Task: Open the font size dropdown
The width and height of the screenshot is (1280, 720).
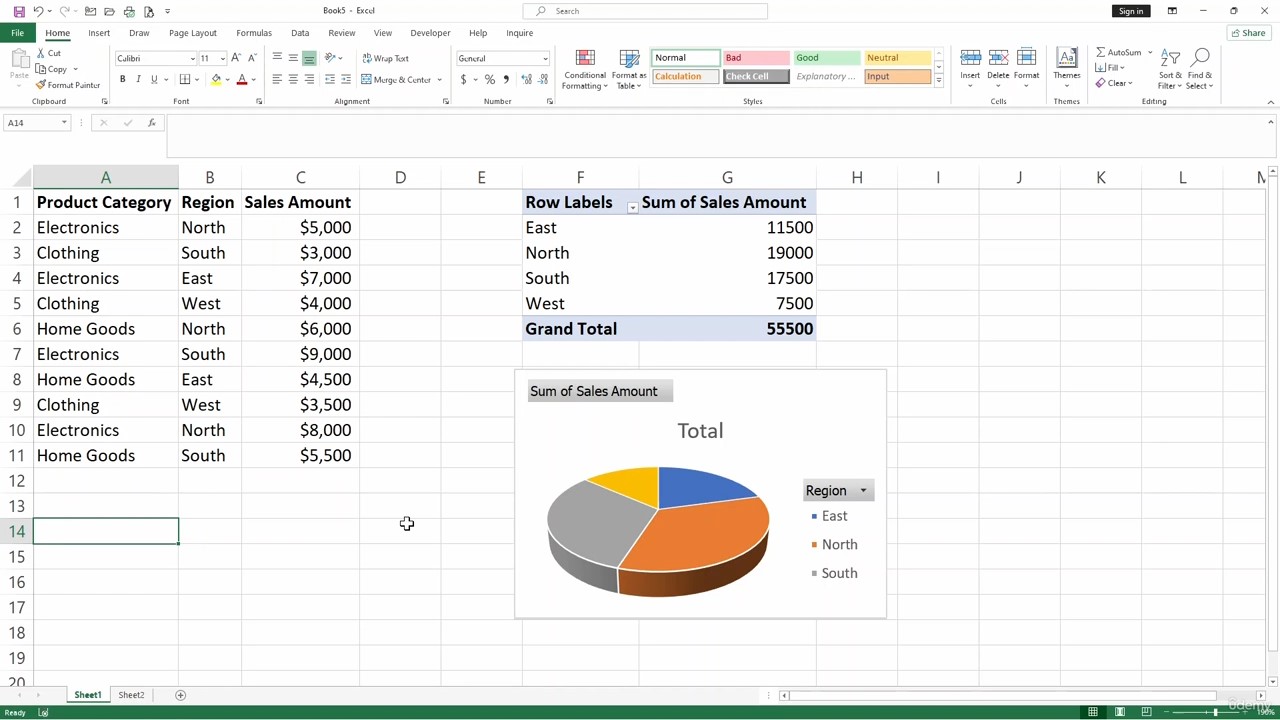Action: tap(222, 58)
